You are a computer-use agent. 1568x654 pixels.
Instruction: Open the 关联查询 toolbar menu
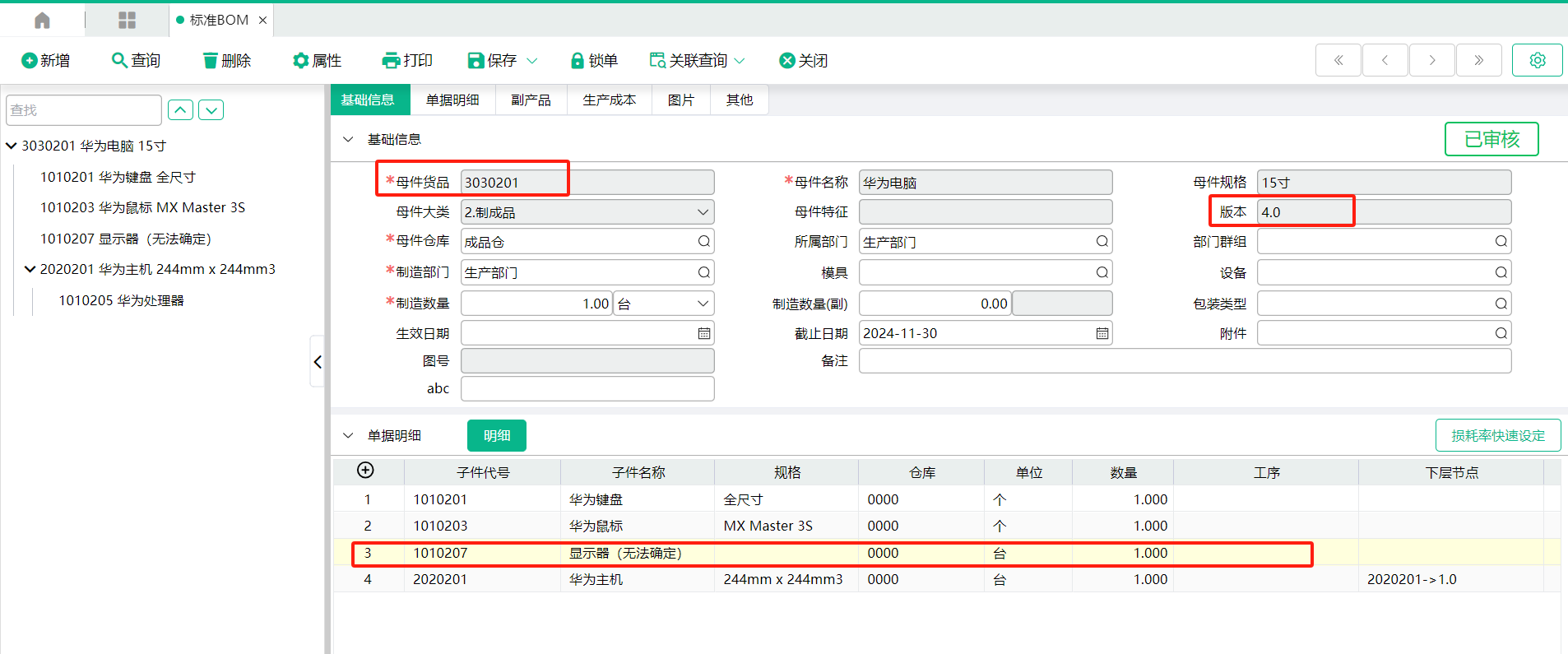(696, 60)
